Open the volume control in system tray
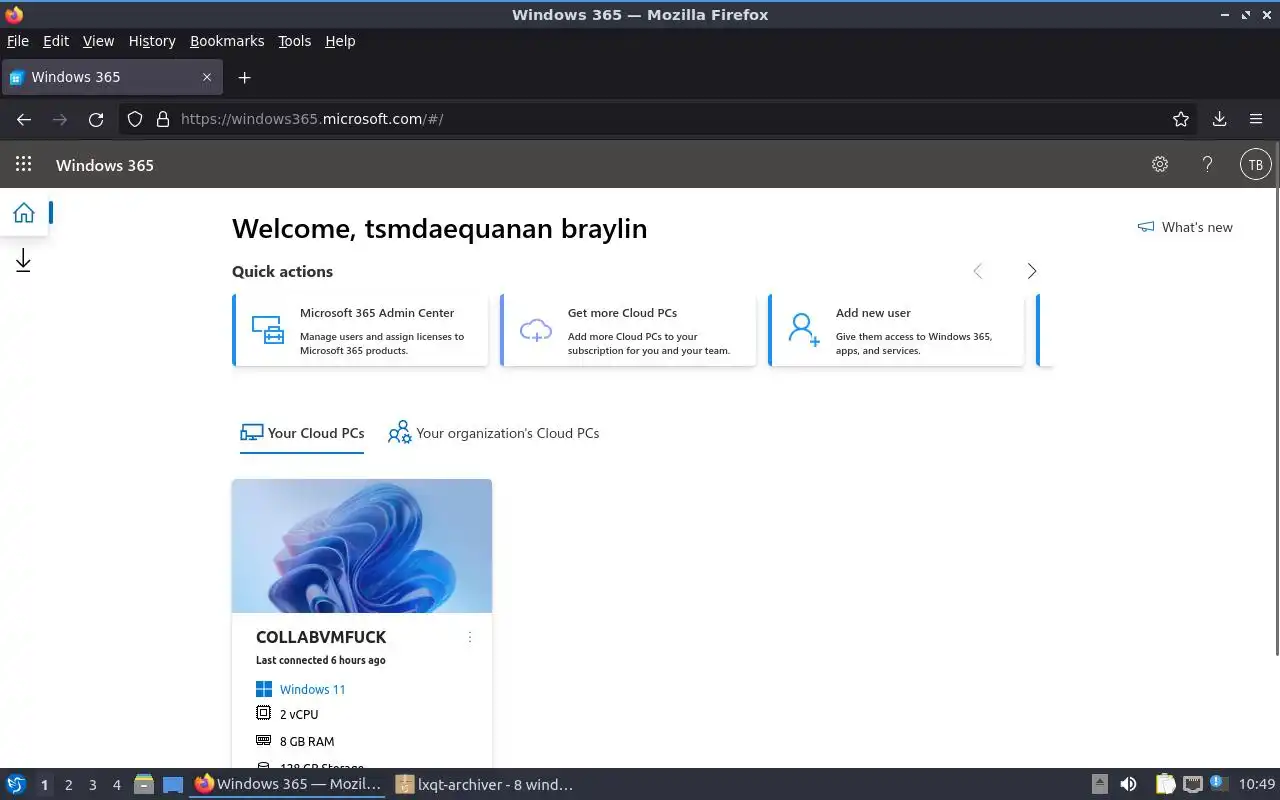1280x800 pixels. click(x=1128, y=785)
